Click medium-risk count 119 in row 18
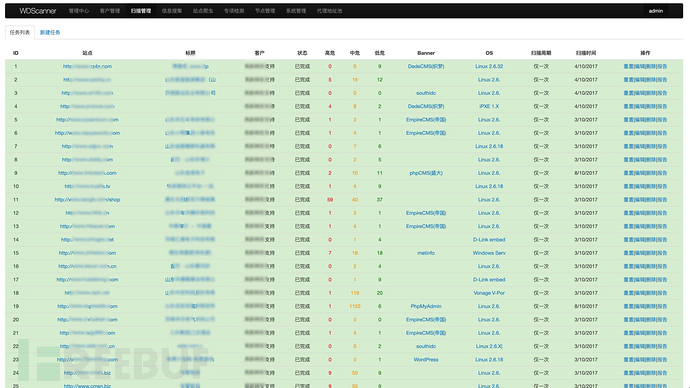 coord(355,293)
